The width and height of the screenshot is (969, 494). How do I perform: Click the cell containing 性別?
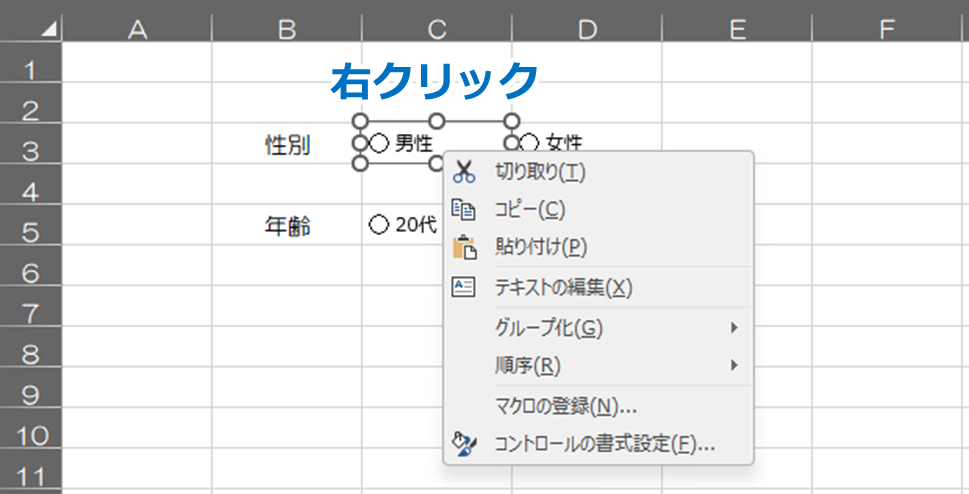click(287, 146)
